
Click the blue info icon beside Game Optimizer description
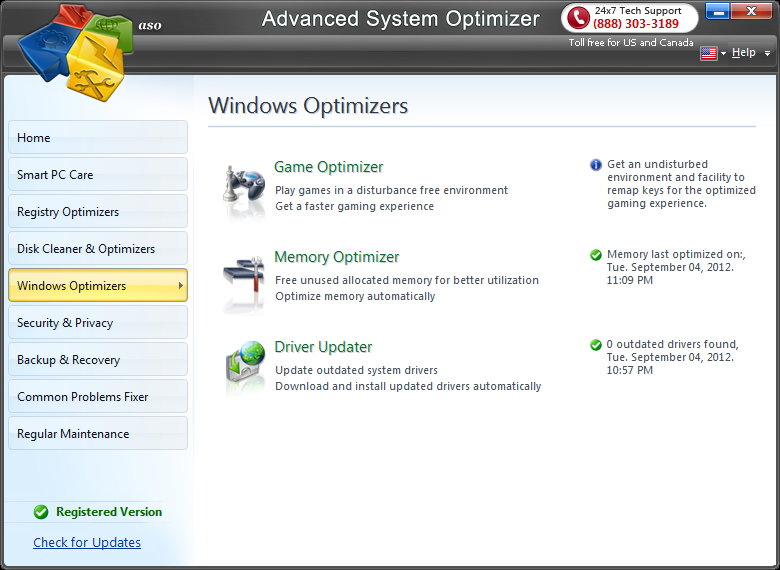pos(595,165)
